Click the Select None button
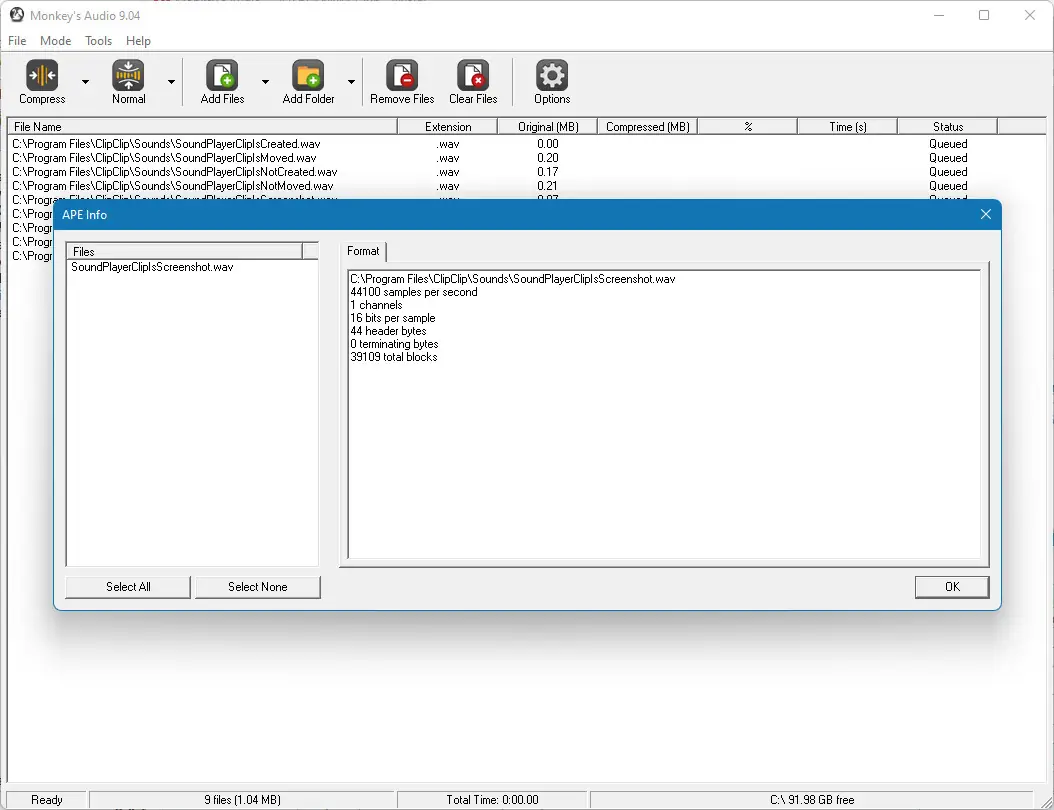The height and width of the screenshot is (810, 1054). click(257, 587)
